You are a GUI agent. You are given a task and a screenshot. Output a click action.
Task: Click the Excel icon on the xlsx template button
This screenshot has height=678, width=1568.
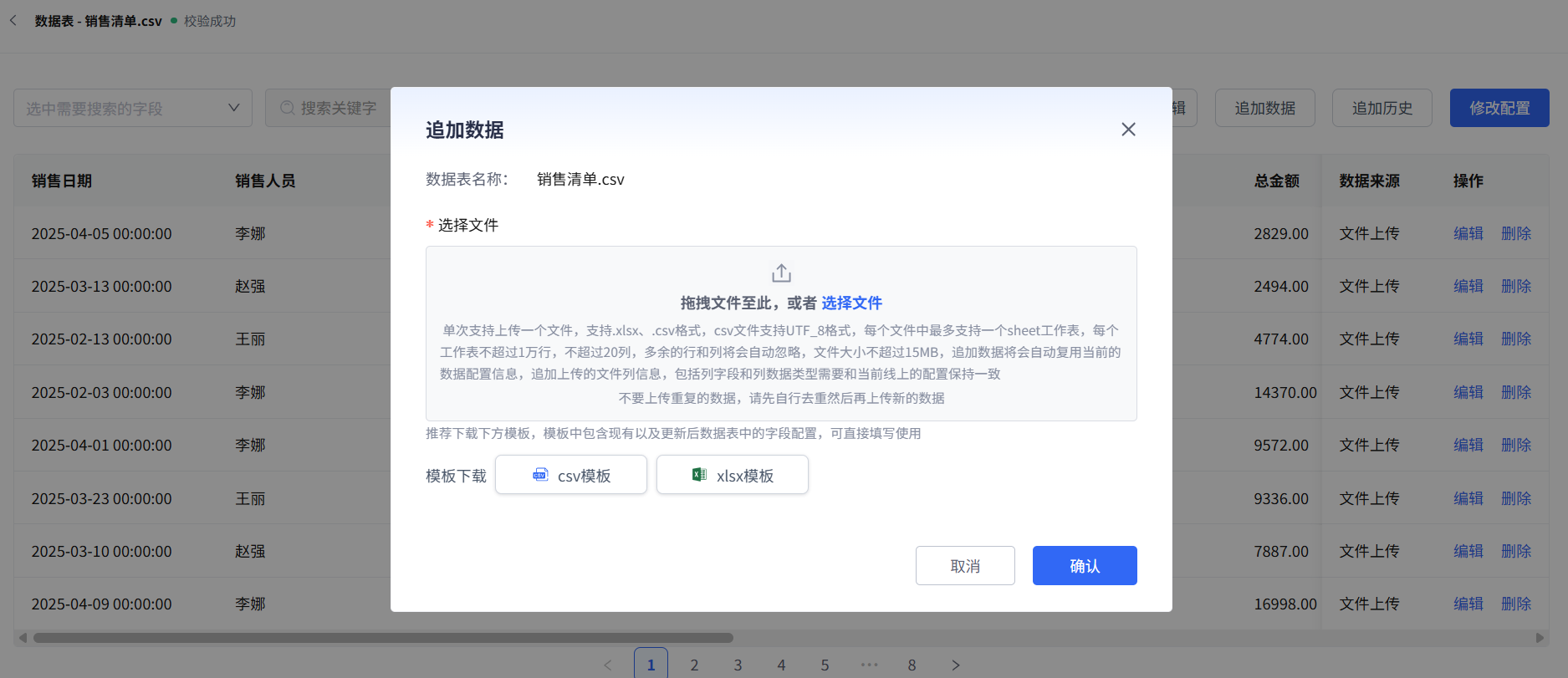point(699,475)
